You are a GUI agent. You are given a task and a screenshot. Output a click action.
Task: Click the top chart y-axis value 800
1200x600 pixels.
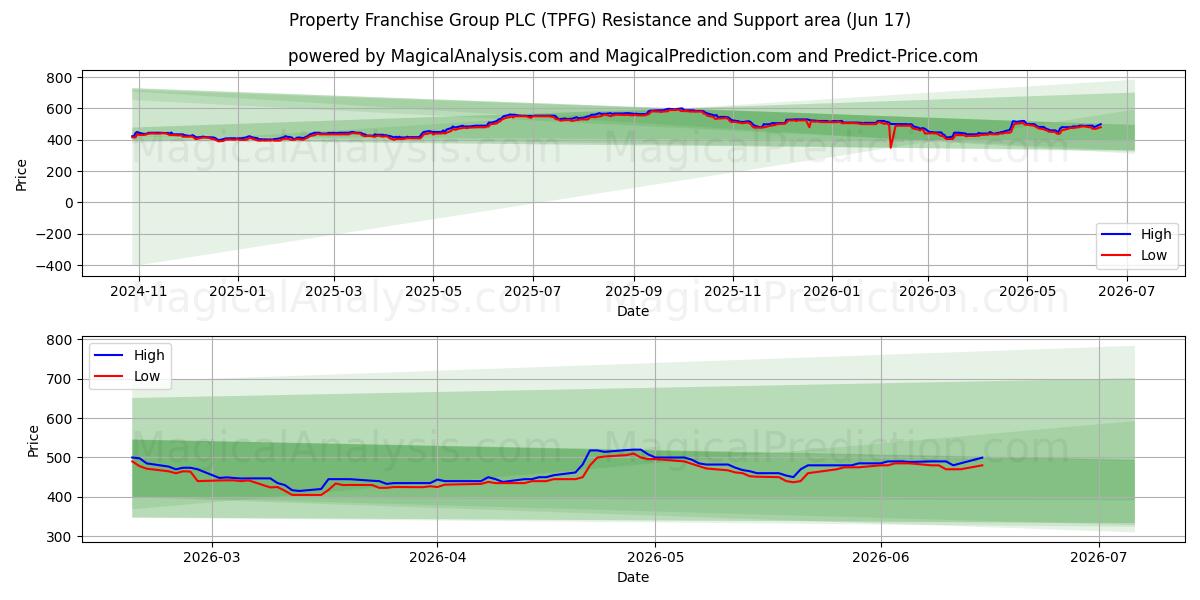click(58, 78)
